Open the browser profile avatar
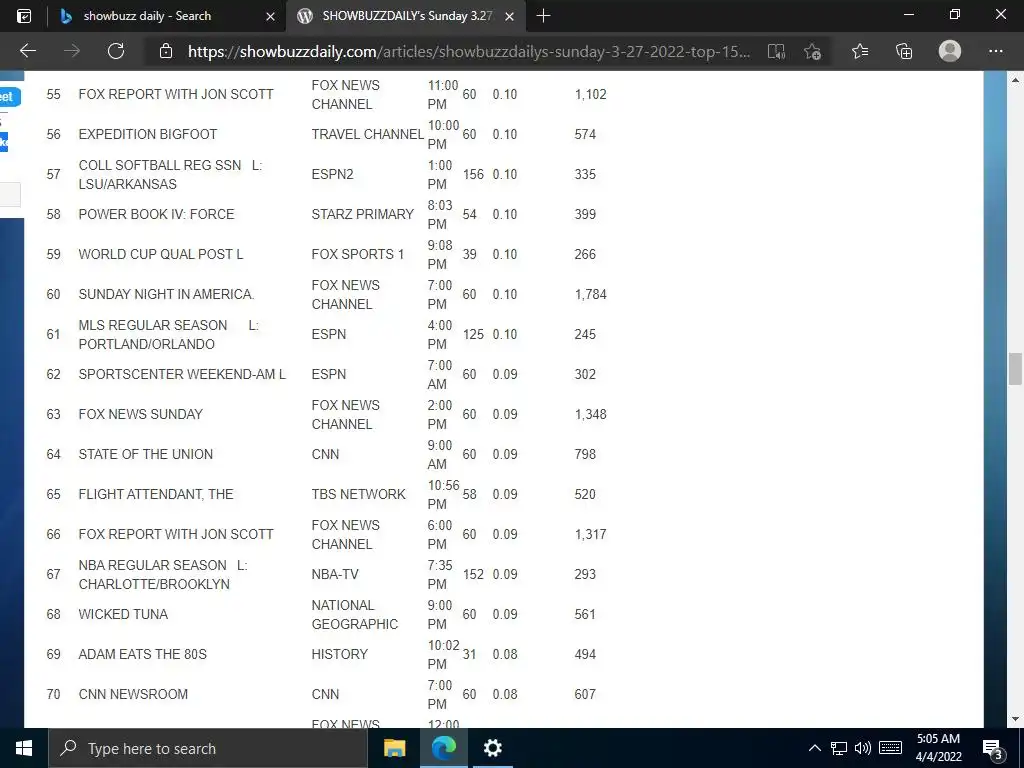Viewport: 1024px width, 768px height. (950, 51)
